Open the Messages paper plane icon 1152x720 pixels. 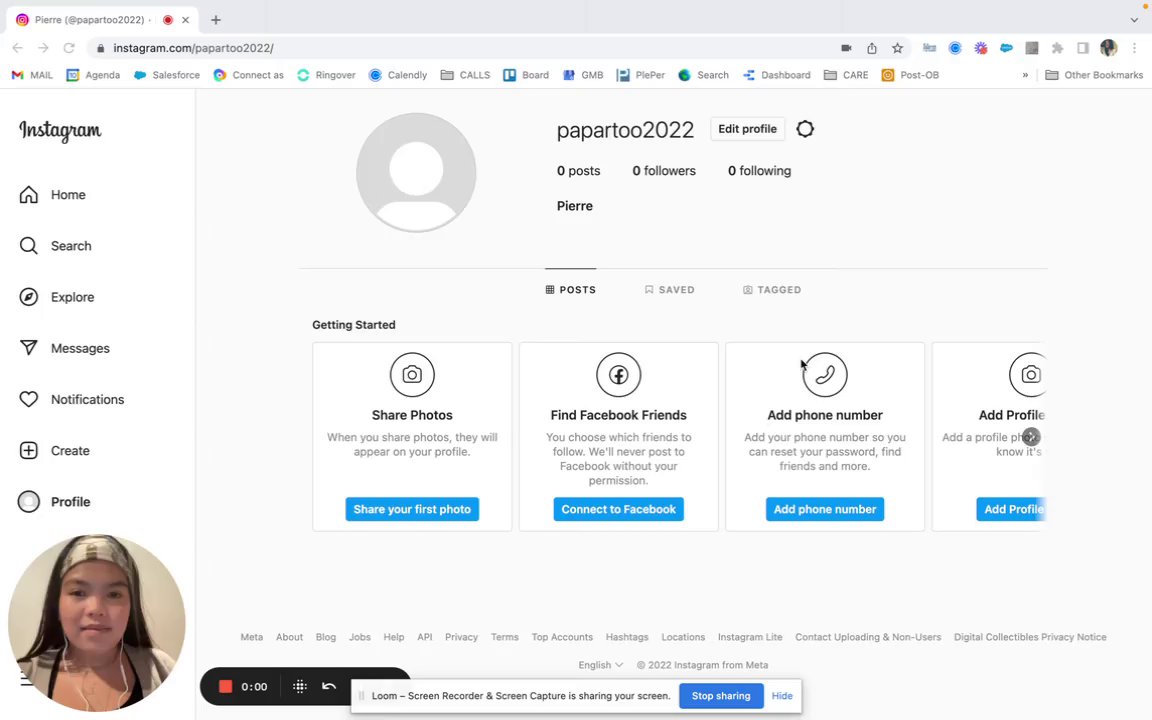click(x=29, y=348)
